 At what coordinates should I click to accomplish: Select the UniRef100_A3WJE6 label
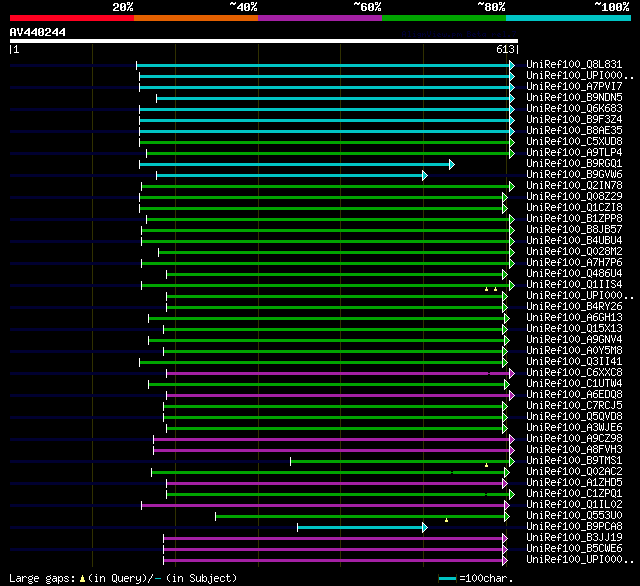(574, 428)
